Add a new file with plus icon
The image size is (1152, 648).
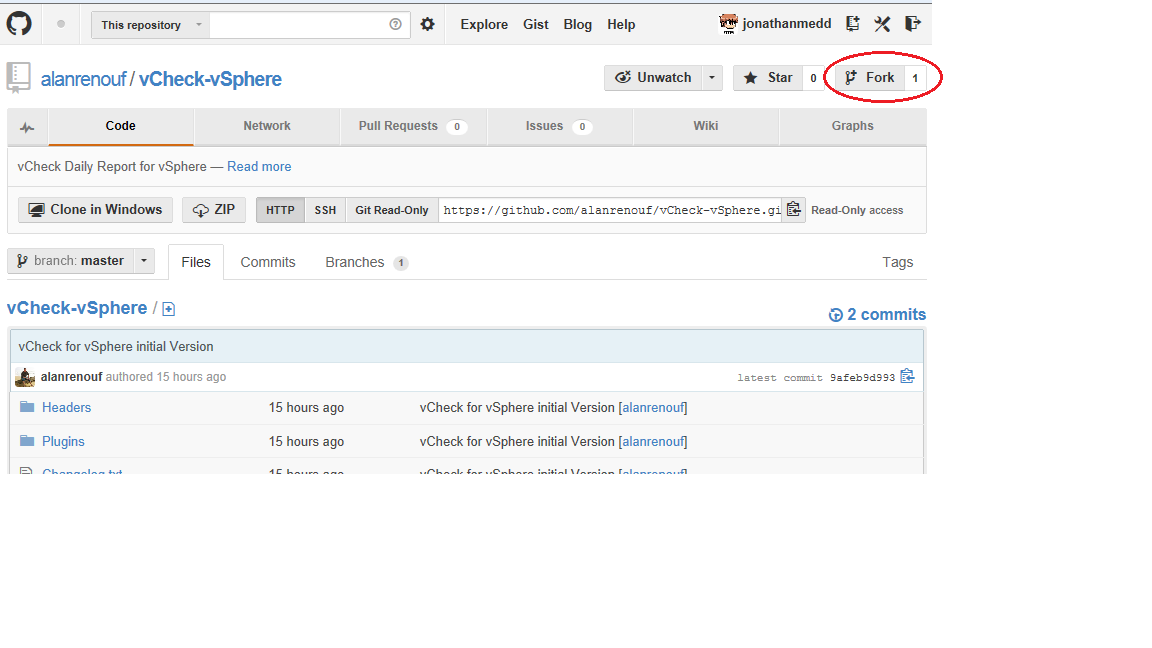click(x=169, y=309)
